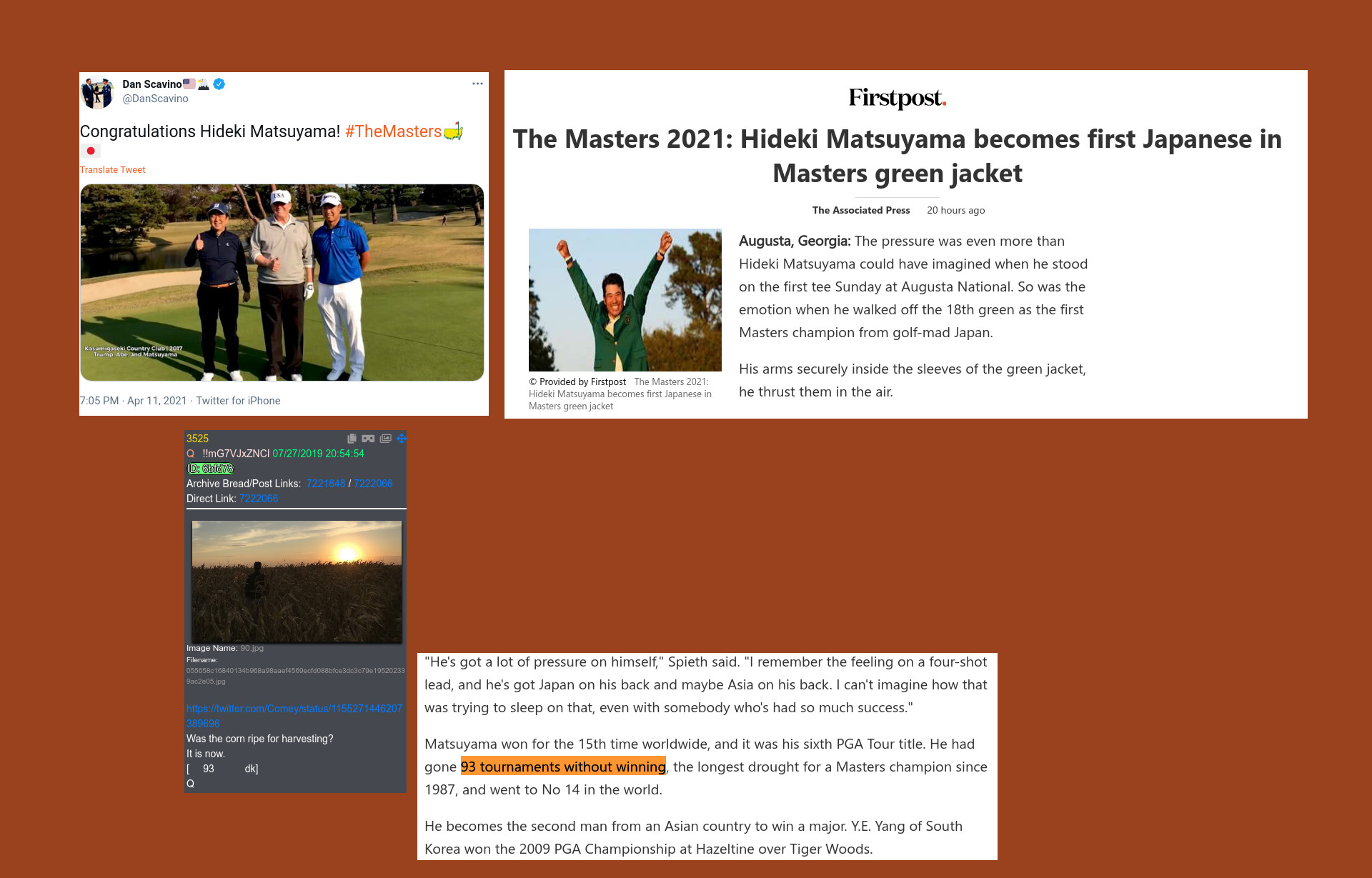Image resolution: width=1372 pixels, height=878 pixels.
Task: Click 'Augusta, Georgia:' bold dateline
Action: 795,241
